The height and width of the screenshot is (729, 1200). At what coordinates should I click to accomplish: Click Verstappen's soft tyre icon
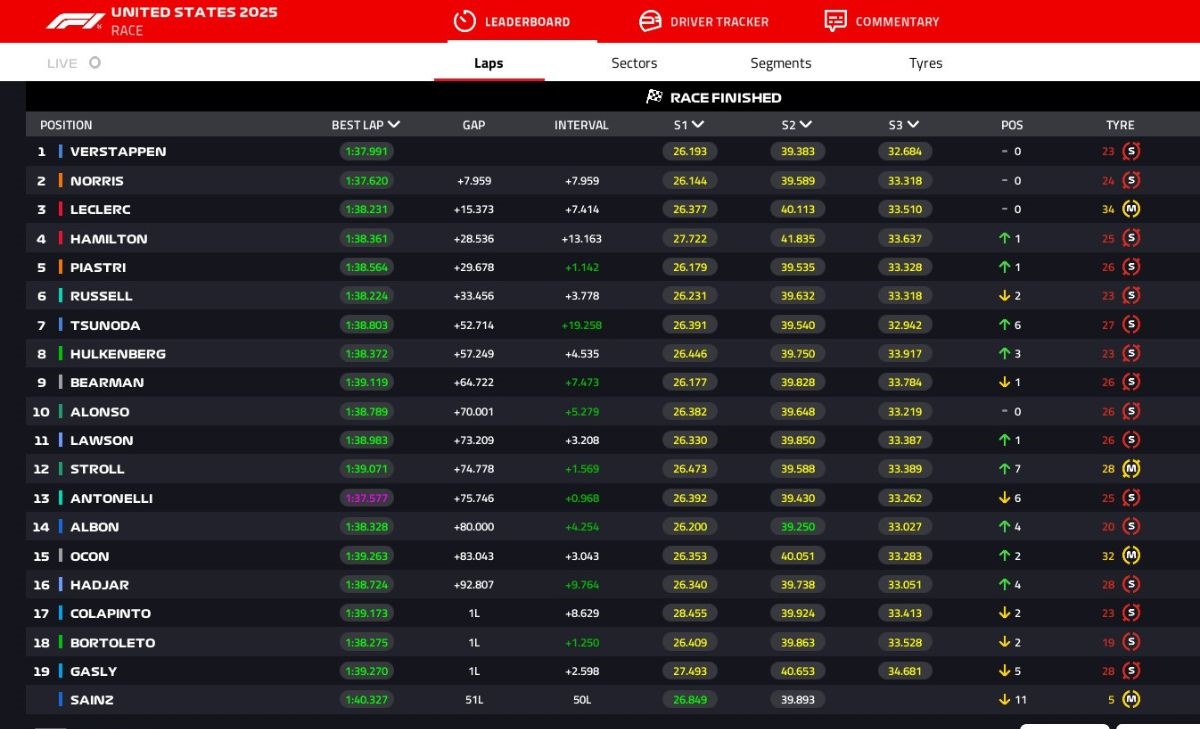(x=1131, y=152)
